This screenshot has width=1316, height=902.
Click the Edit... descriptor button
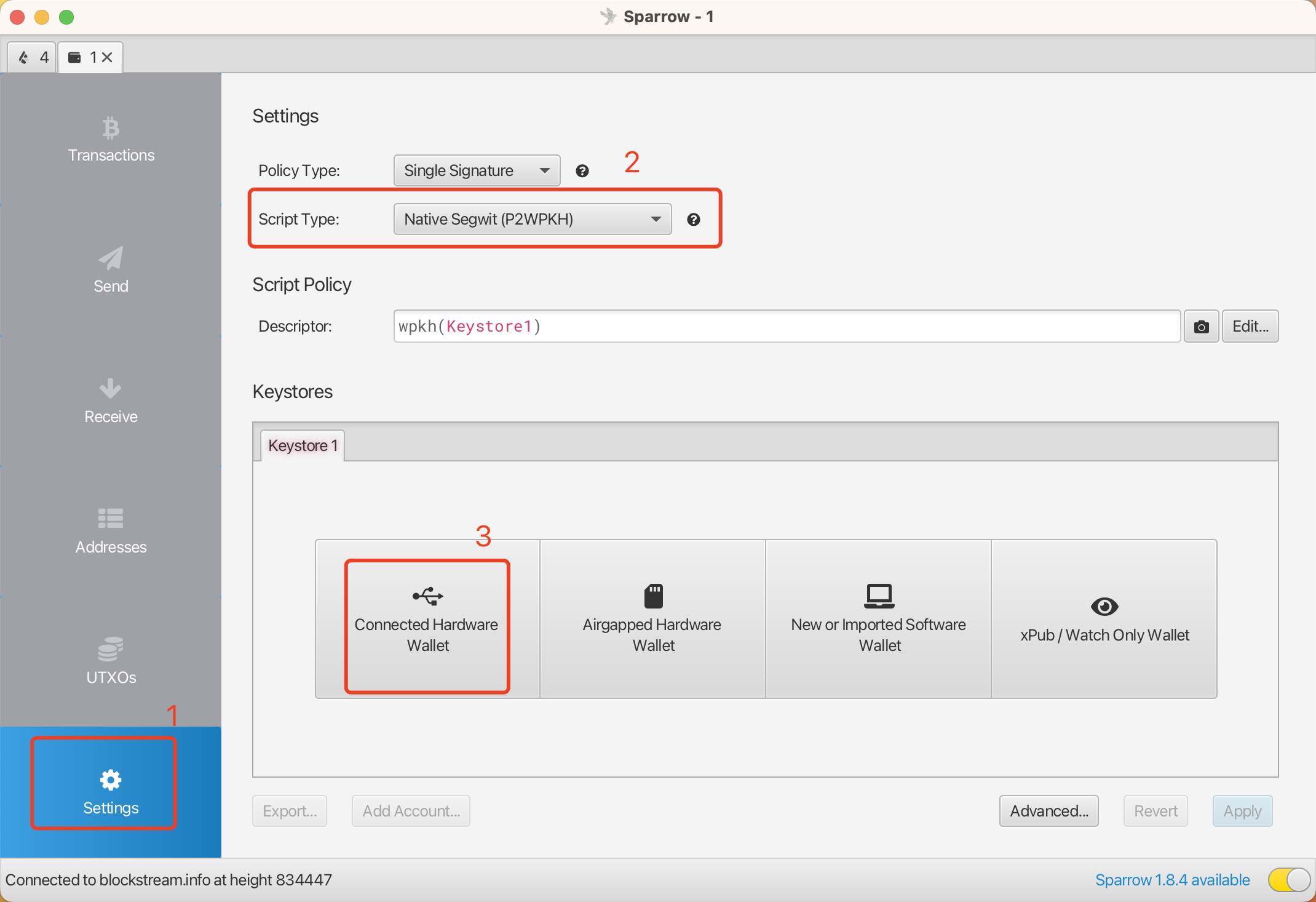coord(1250,327)
